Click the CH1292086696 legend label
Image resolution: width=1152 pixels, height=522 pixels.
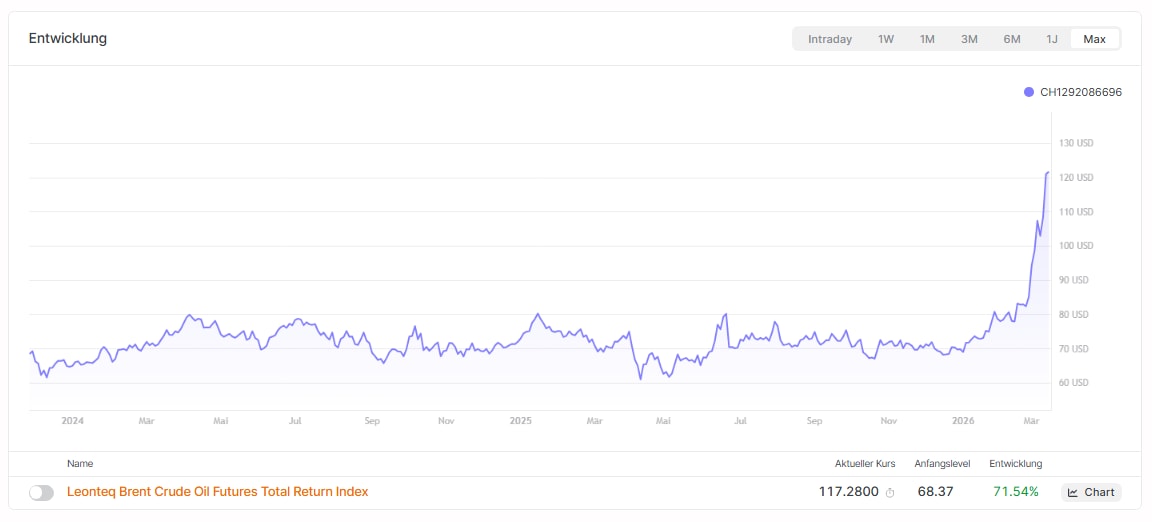point(1081,92)
